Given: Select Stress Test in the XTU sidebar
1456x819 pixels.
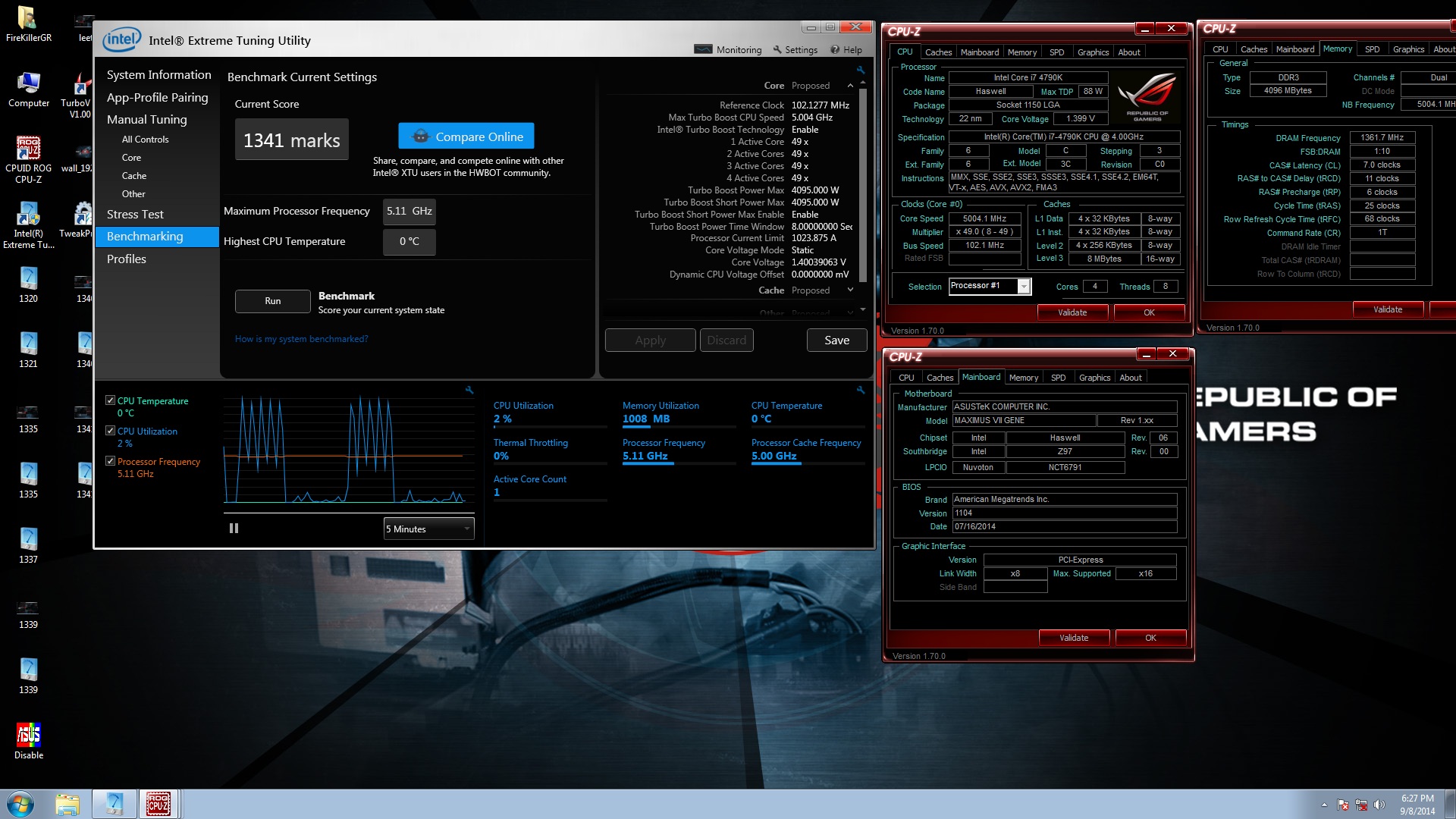Looking at the screenshot, I should tap(135, 214).
